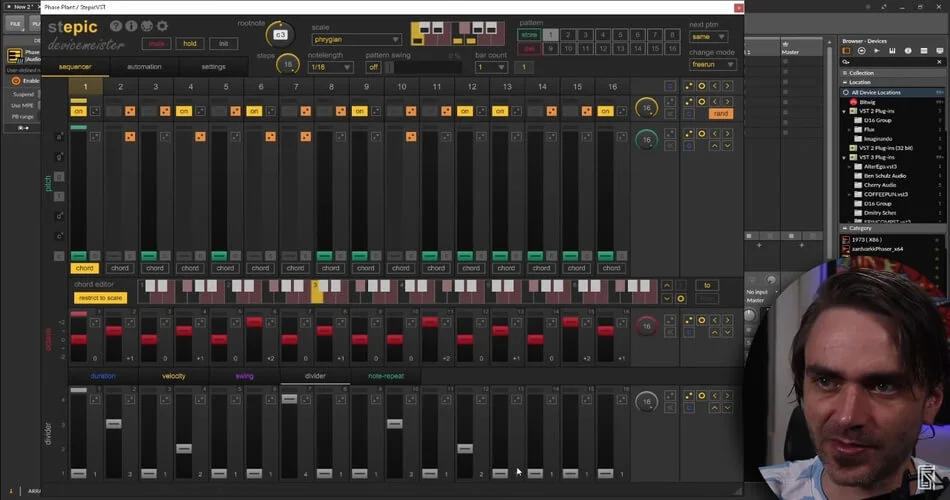Viewport: 950px width, 500px height.
Task: Randomize the gate row with dice icon
Action: (689, 101)
